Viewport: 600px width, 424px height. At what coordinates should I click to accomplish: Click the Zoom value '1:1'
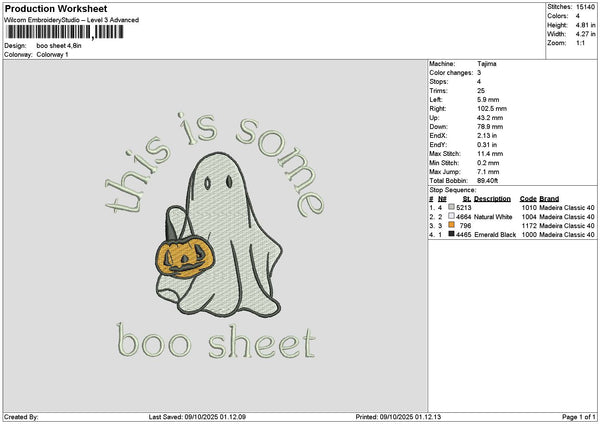[580, 43]
